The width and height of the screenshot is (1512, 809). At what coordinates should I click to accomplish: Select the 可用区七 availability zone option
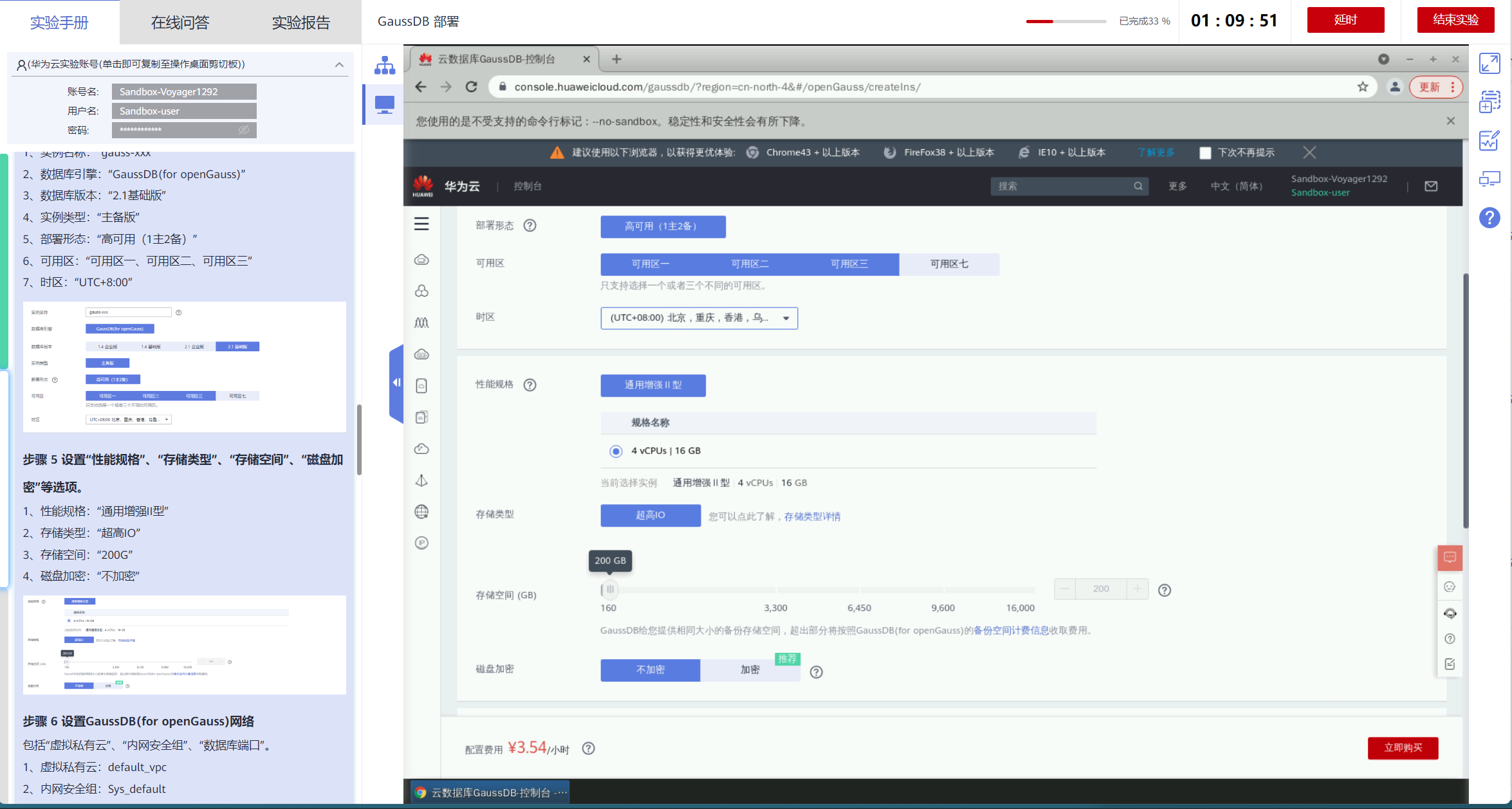[949, 264]
